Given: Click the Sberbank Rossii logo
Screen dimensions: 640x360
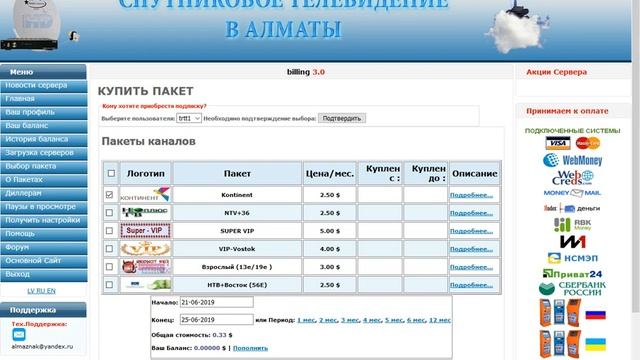Looking at the screenshot, I should [x=572, y=289].
